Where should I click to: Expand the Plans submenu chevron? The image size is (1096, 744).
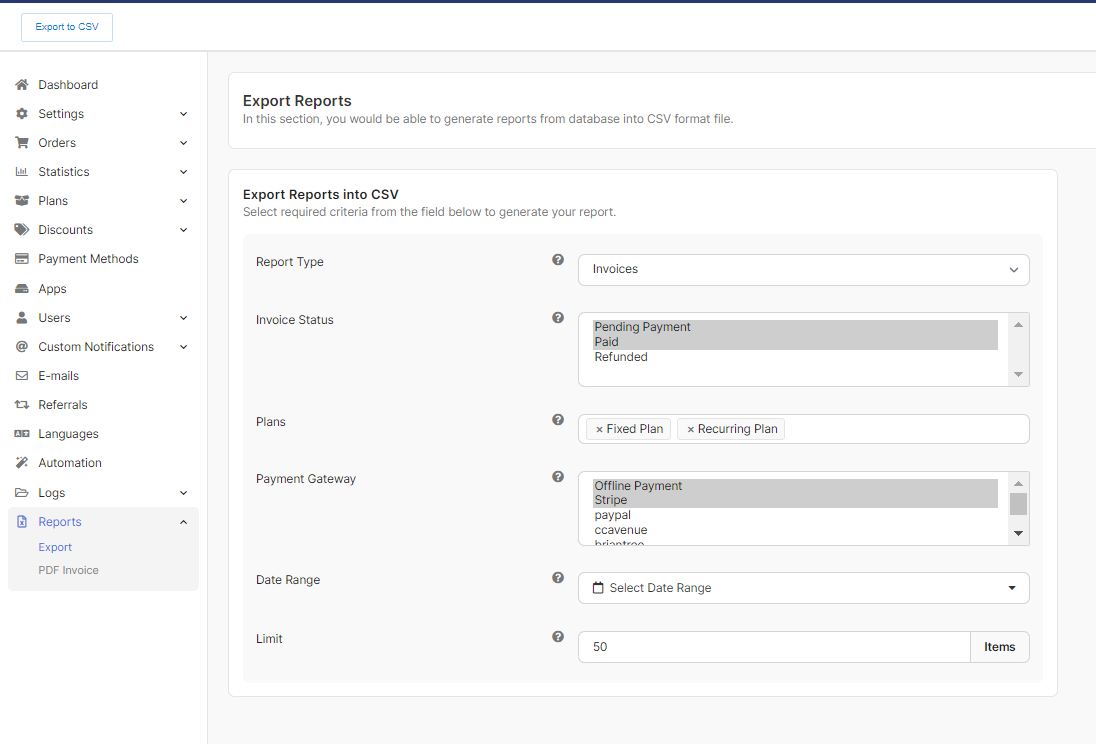pyautogui.click(x=183, y=201)
